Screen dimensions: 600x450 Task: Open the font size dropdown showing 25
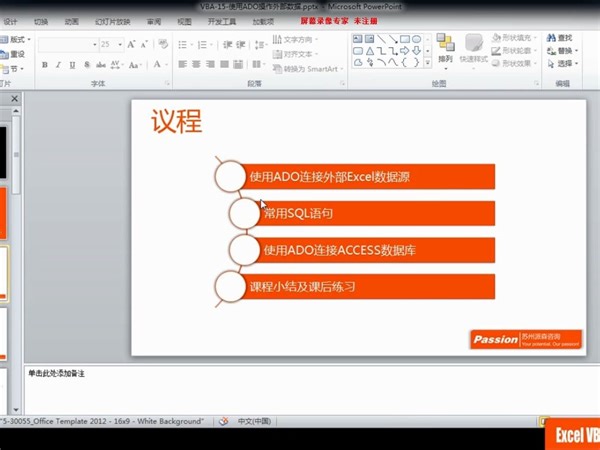(120, 45)
